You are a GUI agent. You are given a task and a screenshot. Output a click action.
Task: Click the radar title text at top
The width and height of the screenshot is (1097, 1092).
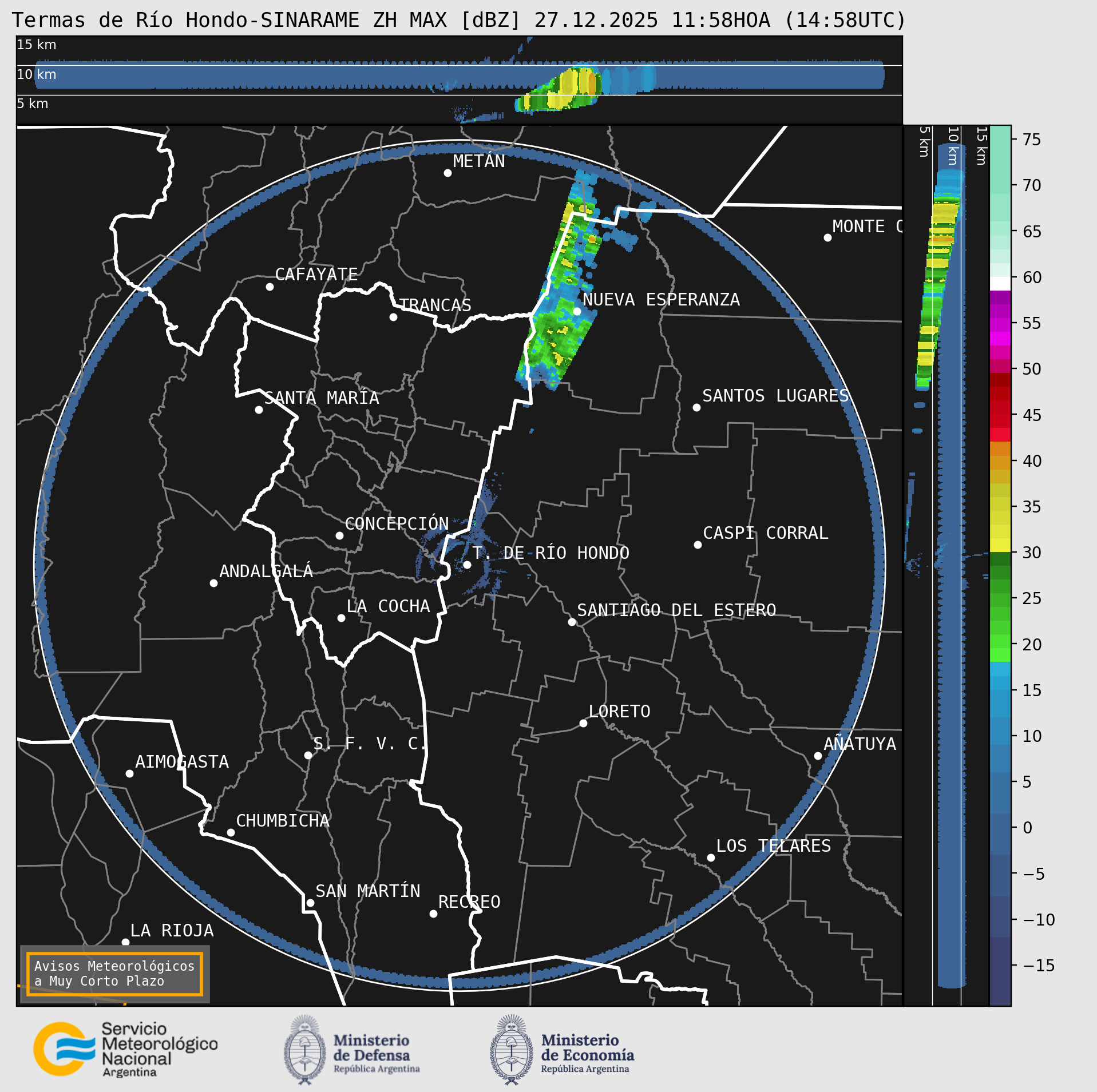(459, 20)
